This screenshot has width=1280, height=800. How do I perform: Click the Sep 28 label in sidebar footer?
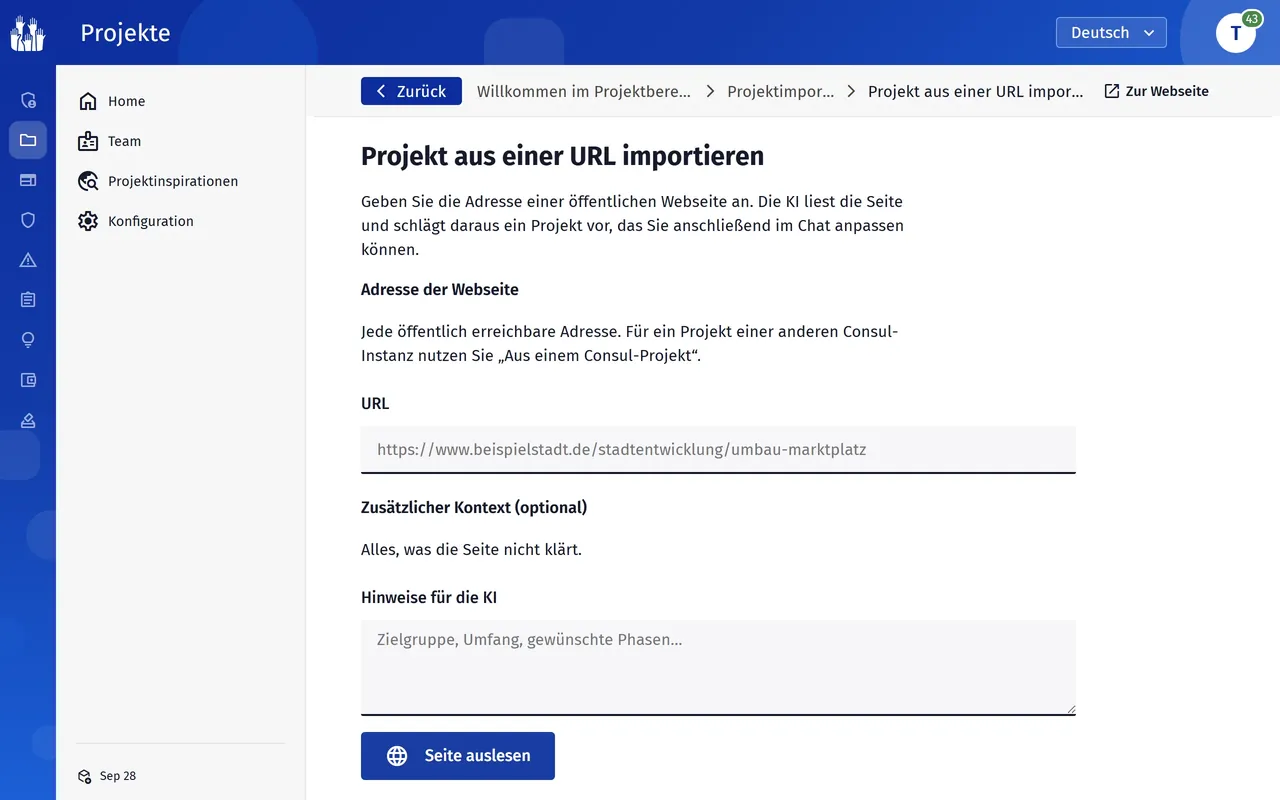pyautogui.click(x=118, y=776)
